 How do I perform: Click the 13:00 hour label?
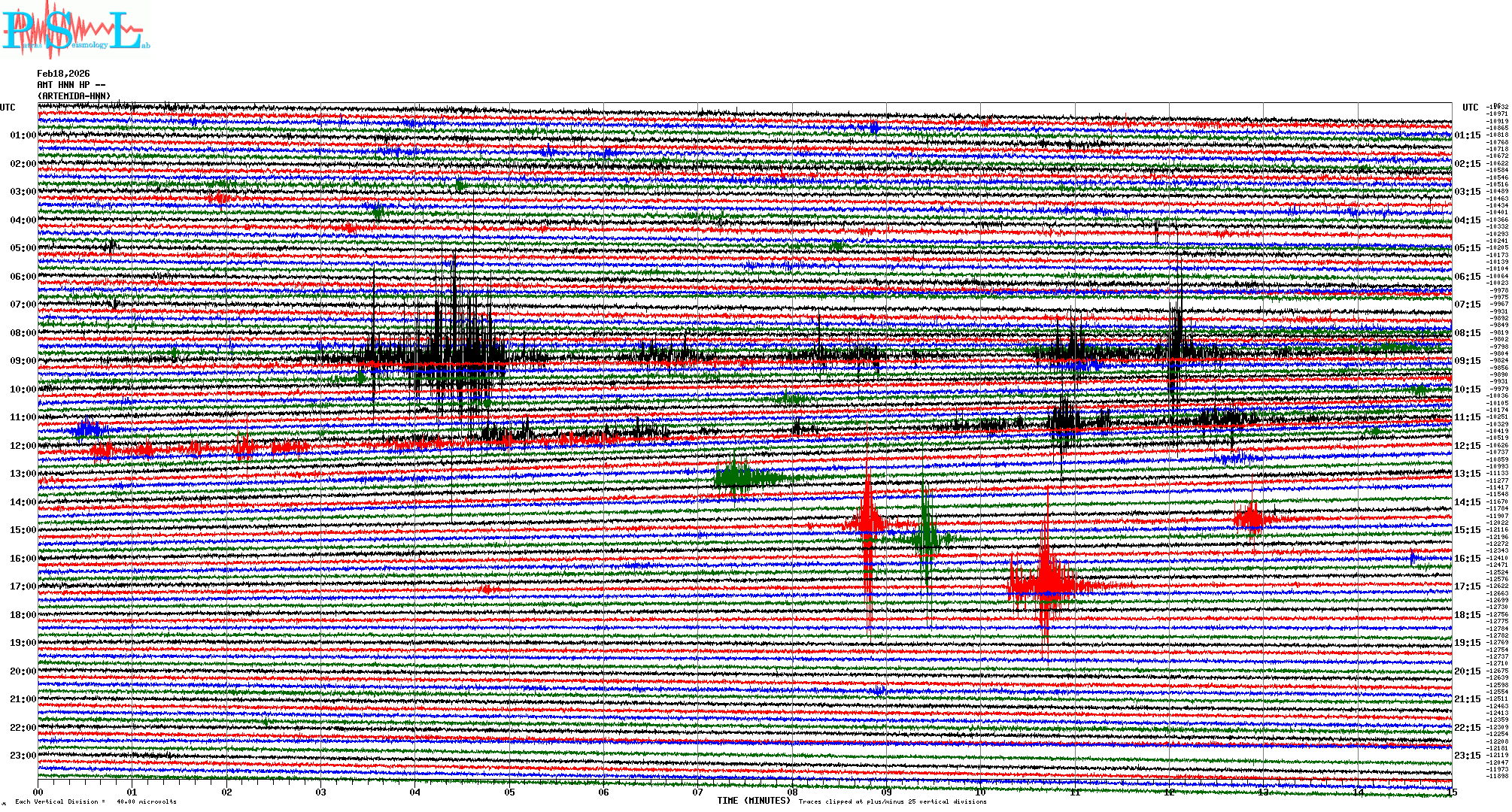pyautogui.click(x=23, y=474)
